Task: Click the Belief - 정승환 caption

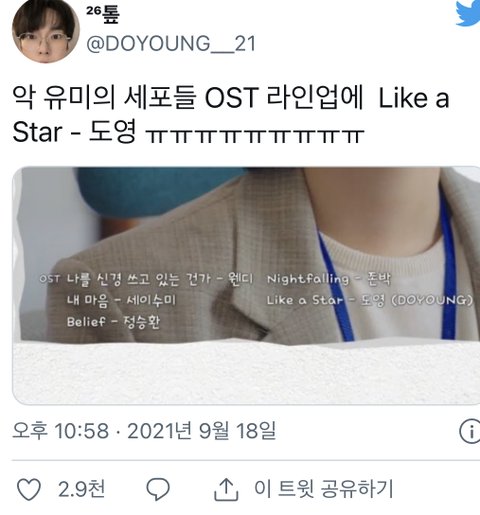Action: pos(113,322)
